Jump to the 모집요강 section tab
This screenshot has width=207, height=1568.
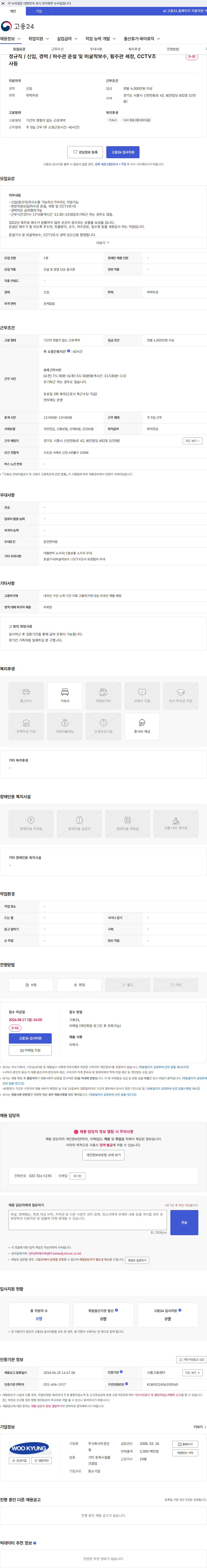click(x=19, y=49)
